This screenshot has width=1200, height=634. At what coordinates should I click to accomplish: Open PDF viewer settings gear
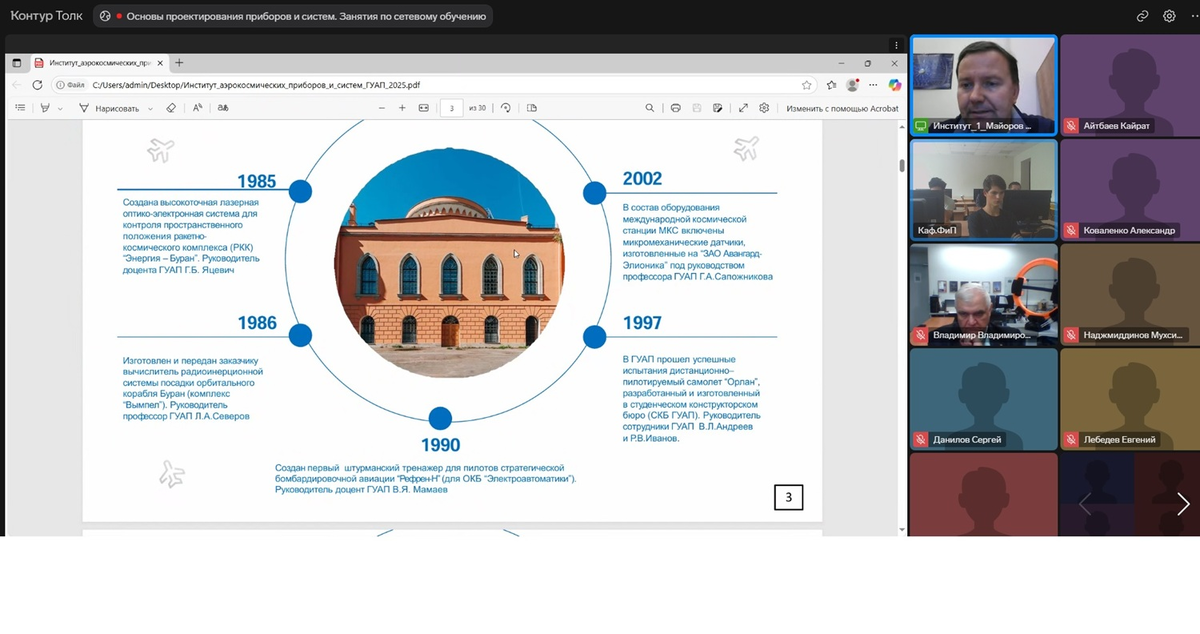click(x=764, y=108)
